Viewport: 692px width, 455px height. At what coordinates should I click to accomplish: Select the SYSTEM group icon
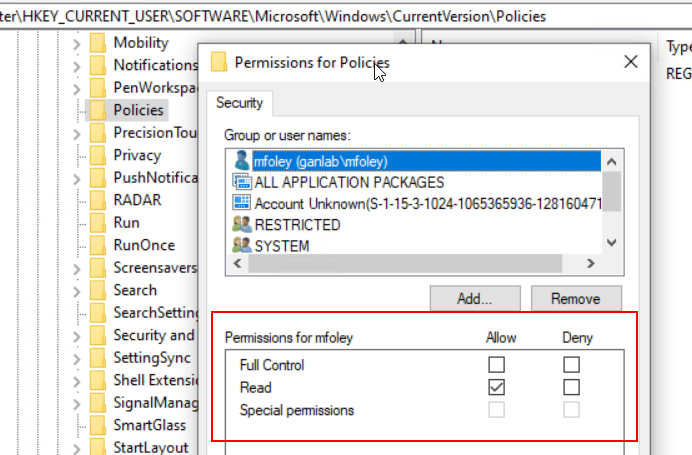(241, 245)
